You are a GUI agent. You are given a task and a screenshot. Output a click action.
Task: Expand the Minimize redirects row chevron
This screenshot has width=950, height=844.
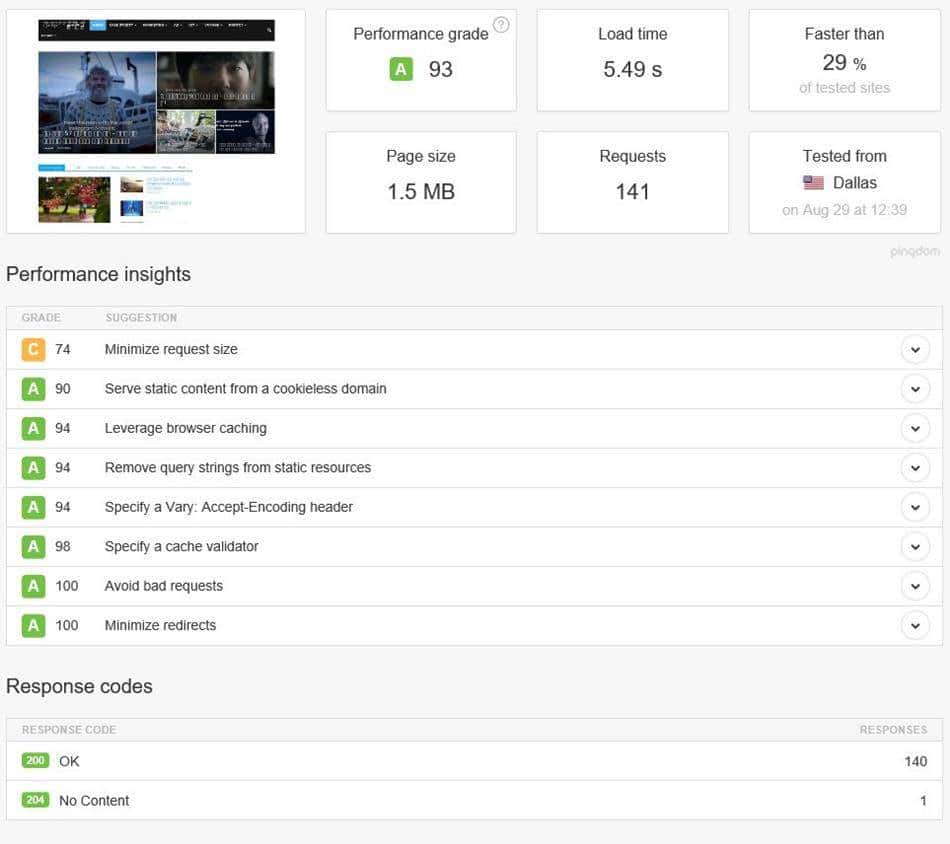pyautogui.click(x=914, y=626)
